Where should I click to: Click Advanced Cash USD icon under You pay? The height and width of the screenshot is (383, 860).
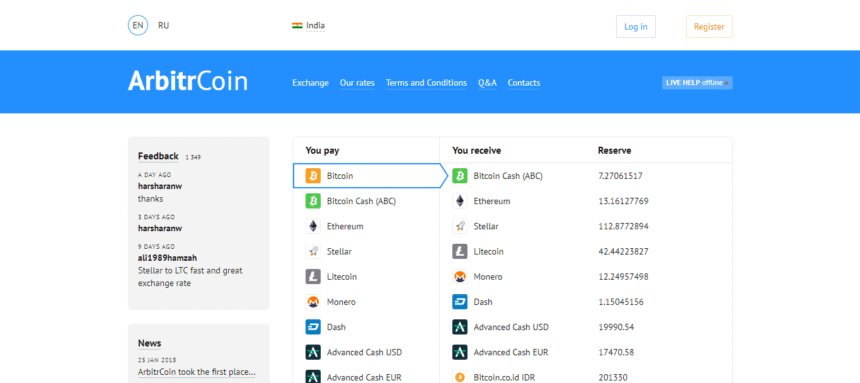[x=313, y=353]
